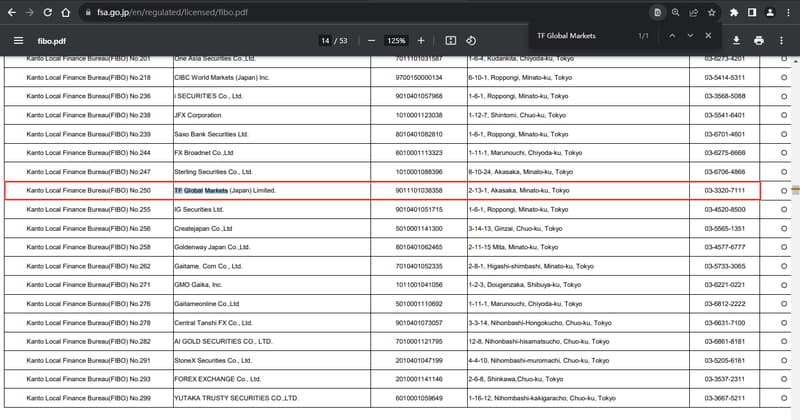
Task: Open the PDF sidebar hamburger menu
Action: pyautogui.click(x=19, y=40)
